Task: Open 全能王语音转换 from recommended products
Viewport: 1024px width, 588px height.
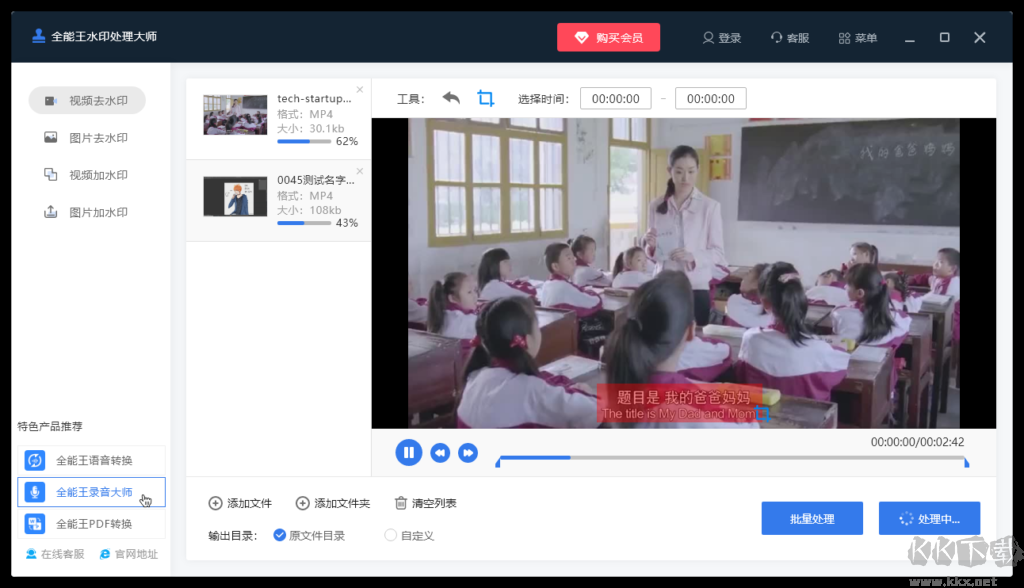Action: pyautogui.click(x=92, y=459)
